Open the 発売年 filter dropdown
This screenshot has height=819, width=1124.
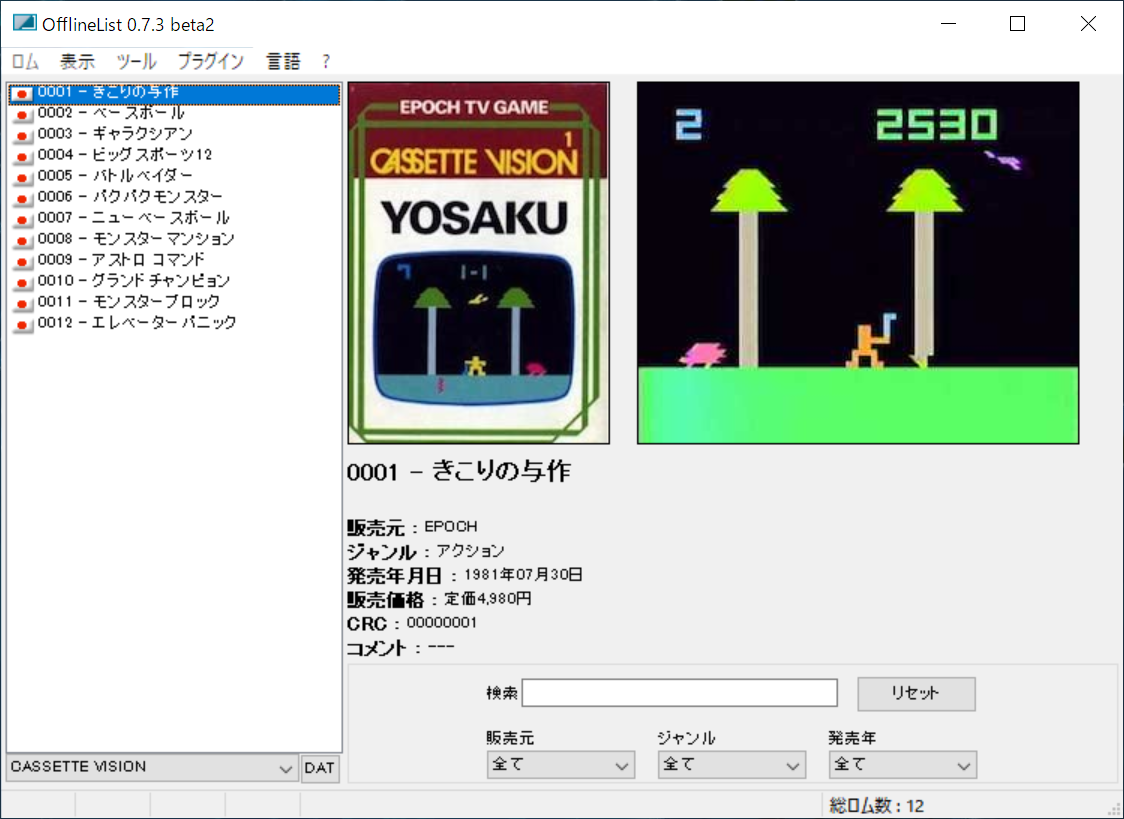click(x=902, y=765)
